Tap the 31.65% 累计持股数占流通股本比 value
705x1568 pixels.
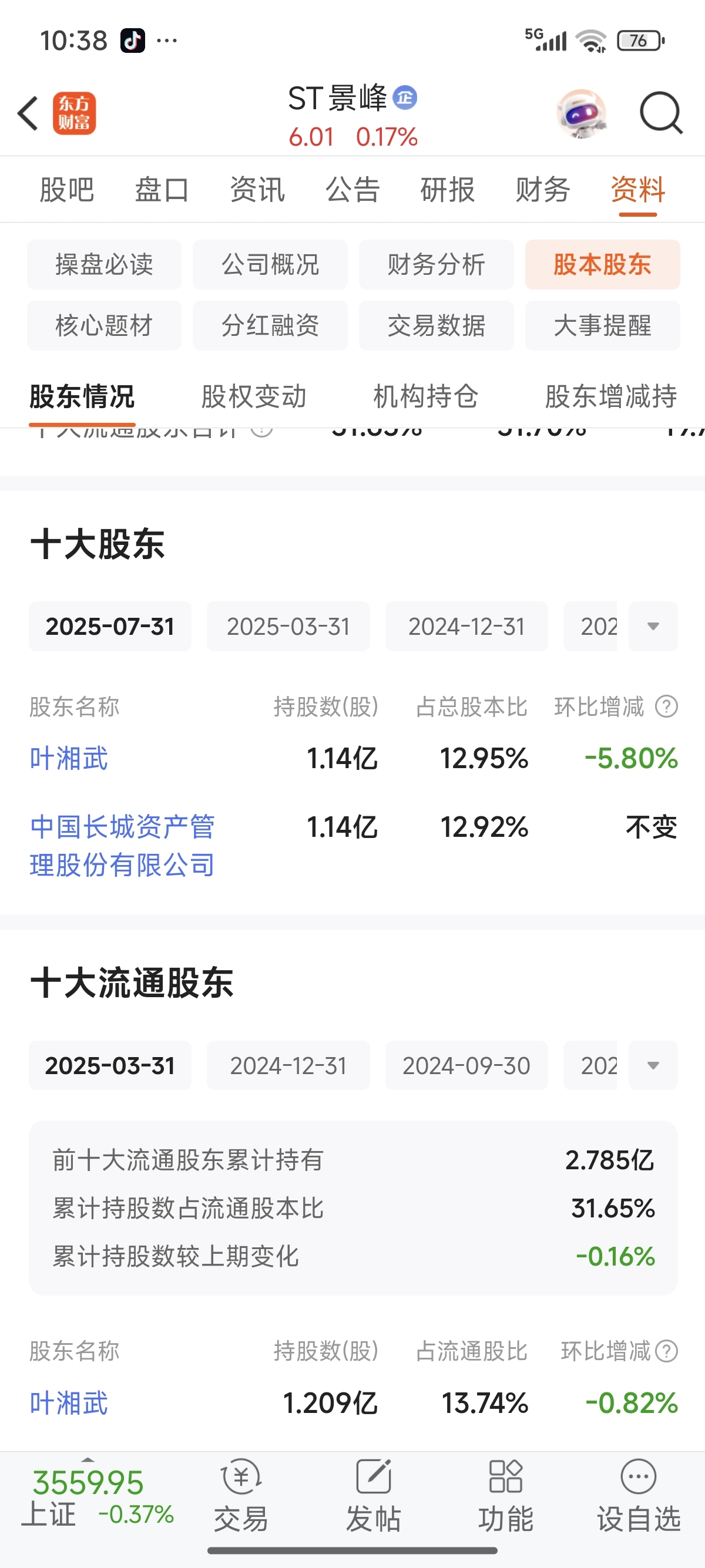coord(613,1208)
